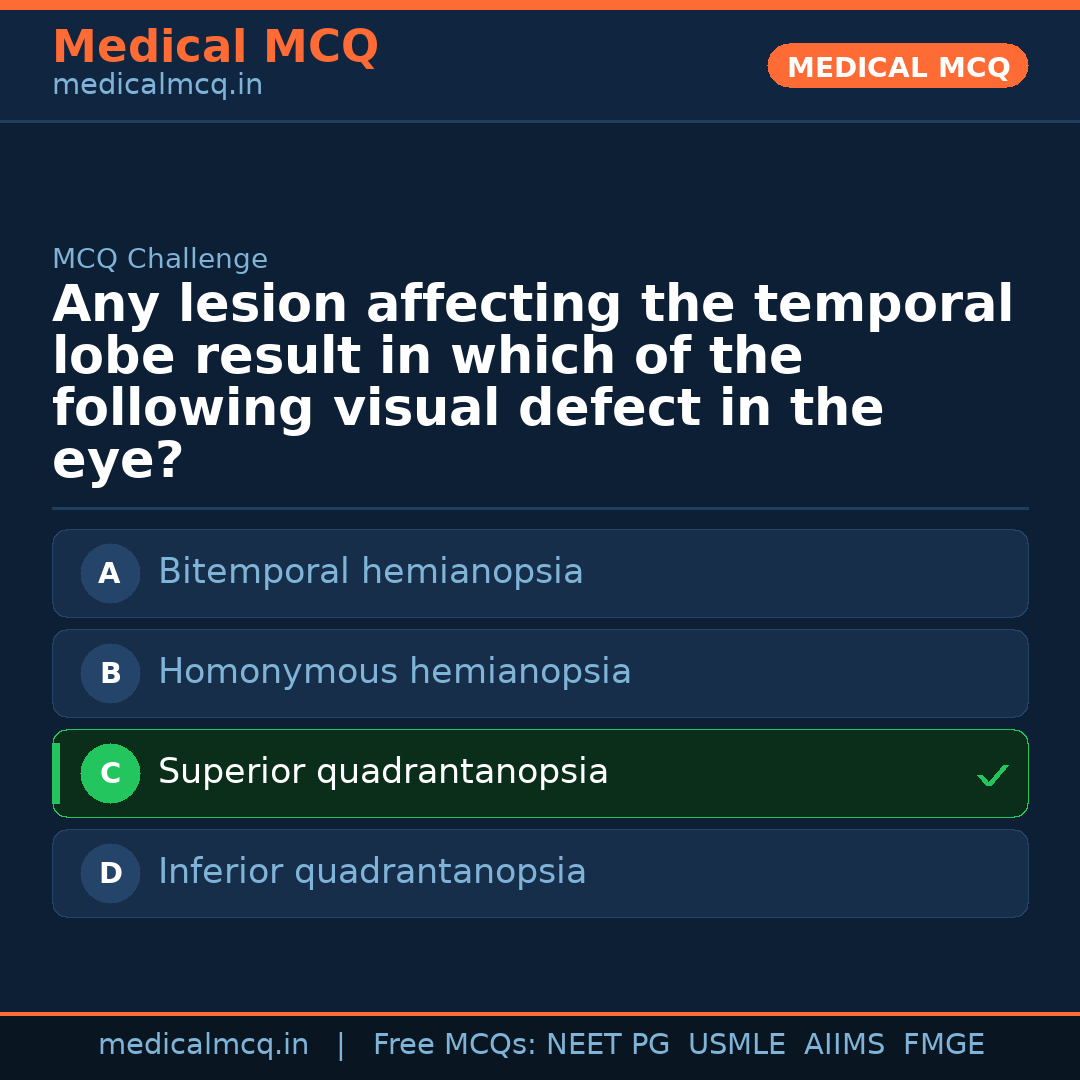The image size is (1080, 1080).
Task: Click the Medical MCQ header logo
Action: point(215,47)
